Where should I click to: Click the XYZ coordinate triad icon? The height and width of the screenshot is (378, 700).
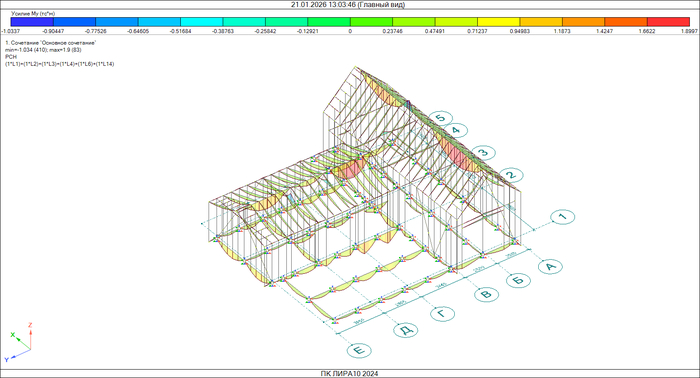pos(19,343)
